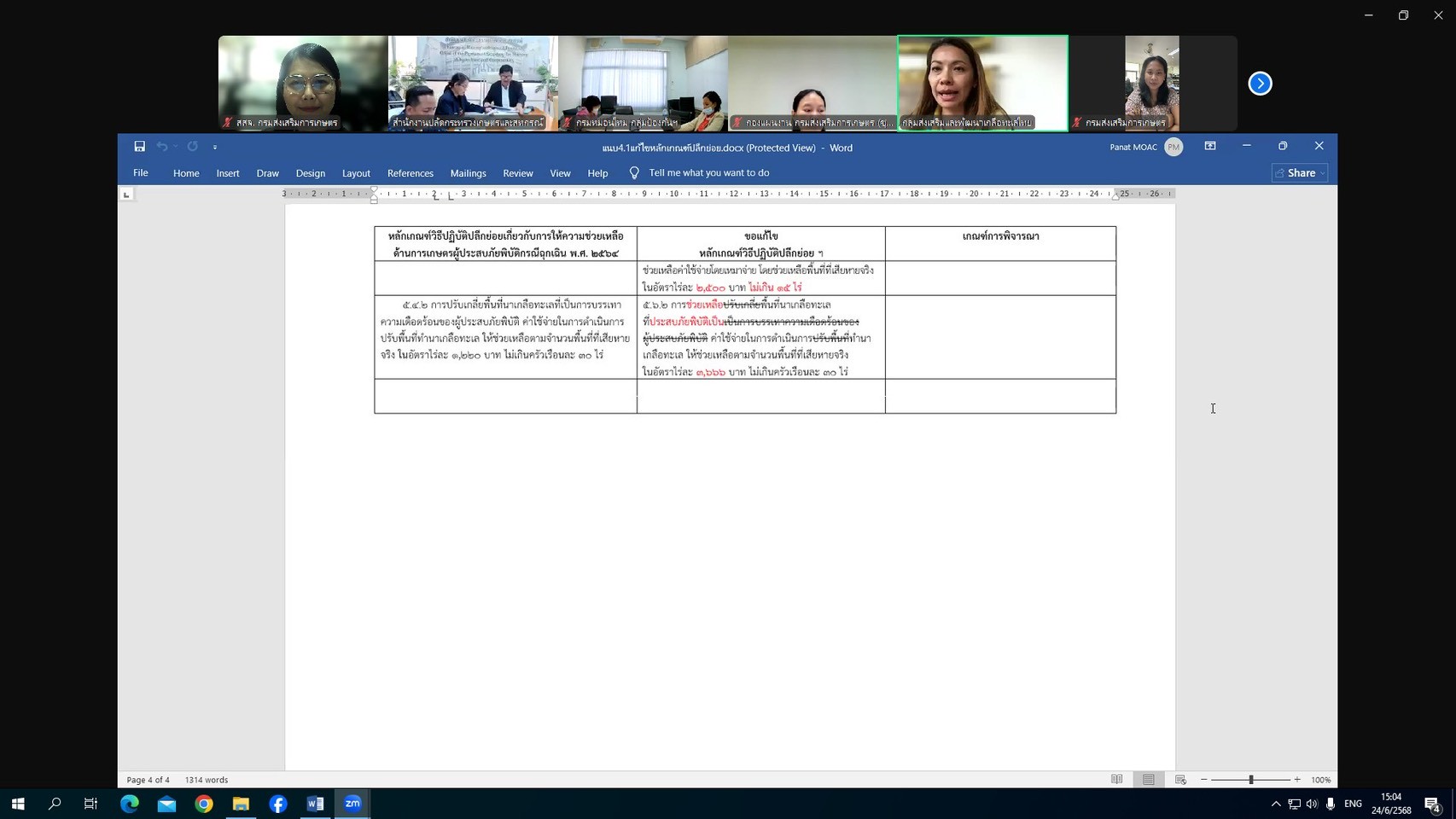Switch to Web Layout view icon
This screenshot has height=819, width=1456.
[x=1180, y=780]
